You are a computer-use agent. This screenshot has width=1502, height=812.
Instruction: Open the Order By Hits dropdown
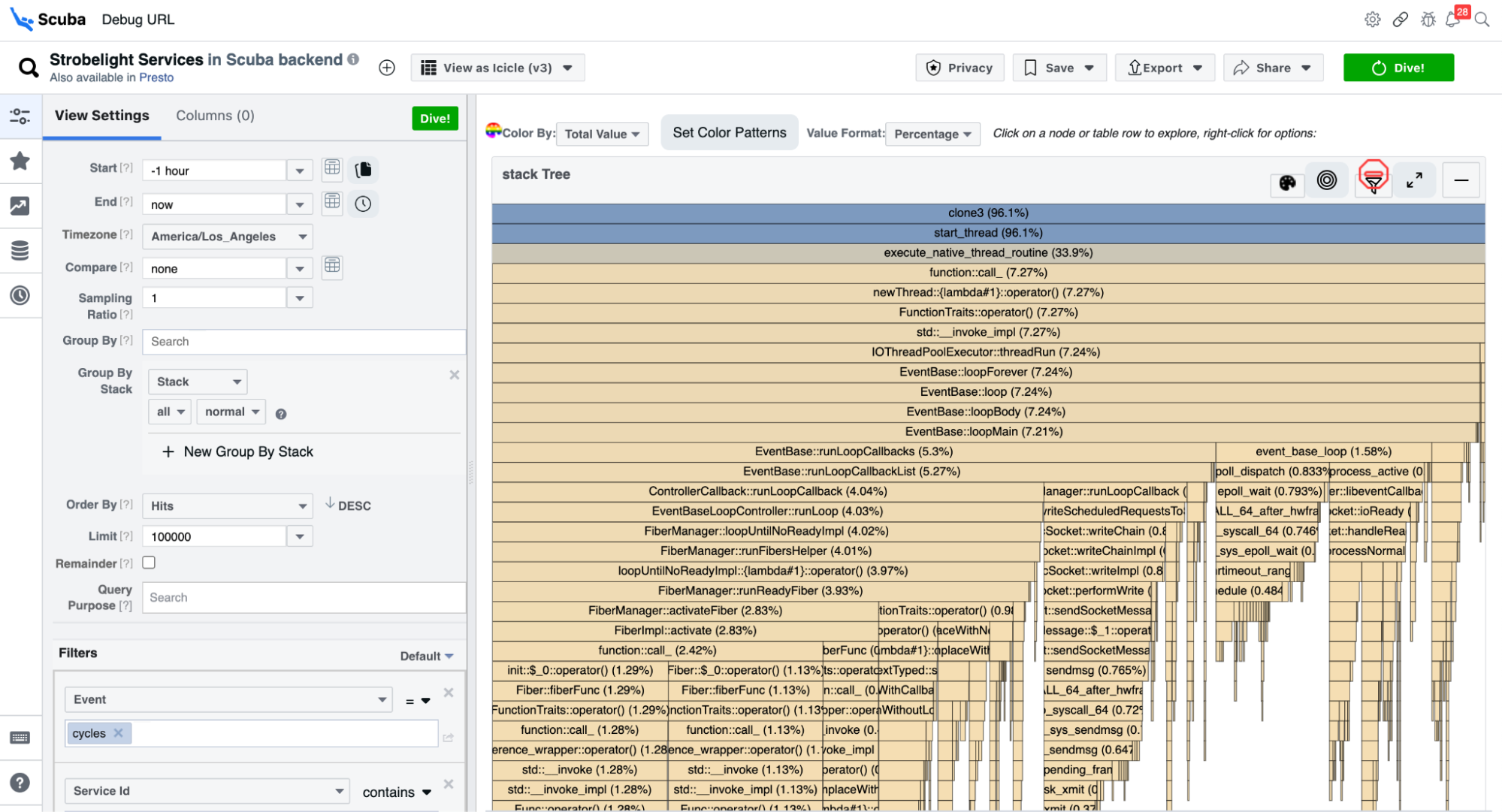click(227, 506)
